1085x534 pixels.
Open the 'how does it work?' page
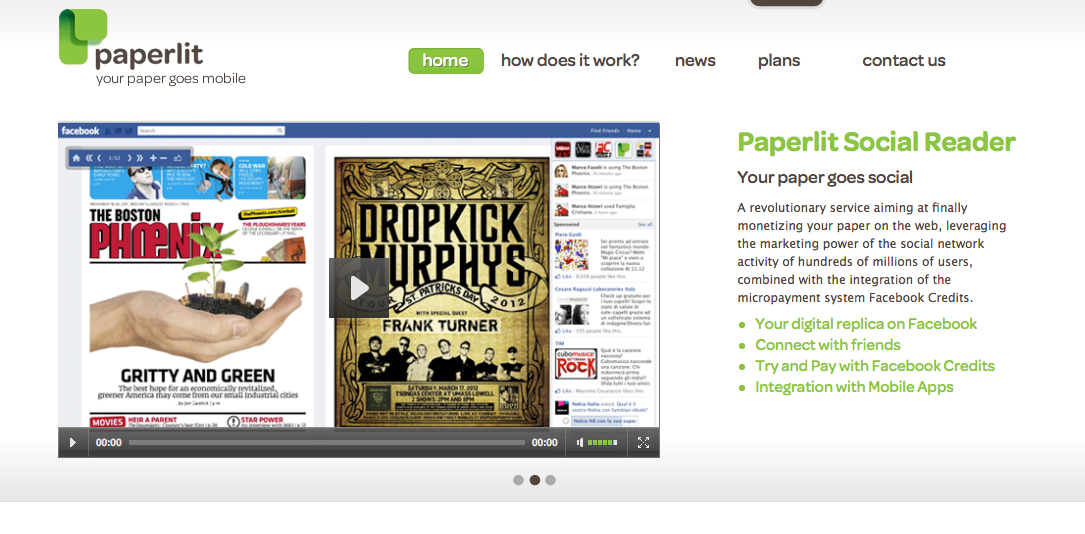click(570, 61)
